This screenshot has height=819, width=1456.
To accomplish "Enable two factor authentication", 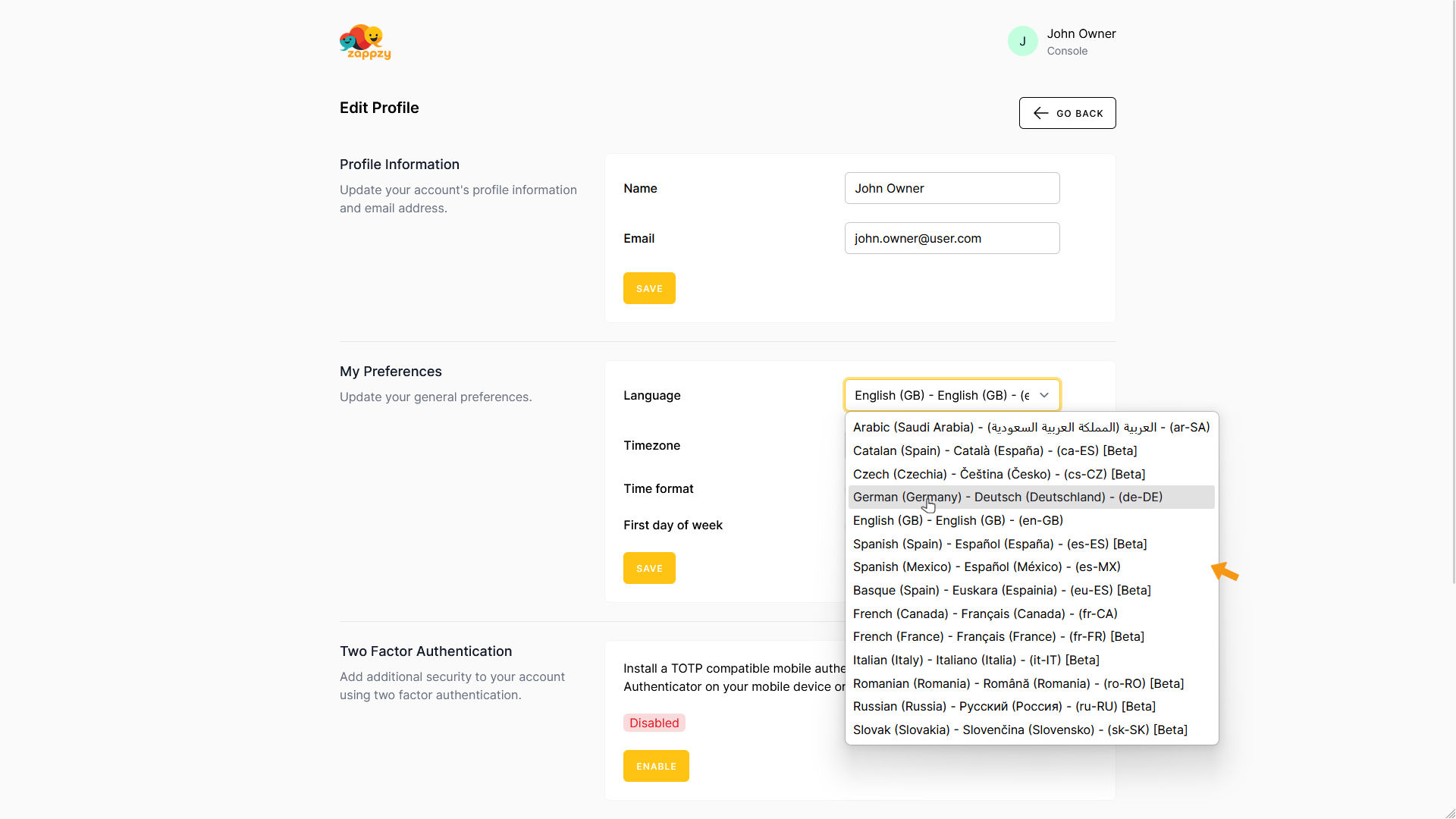I will click(656, 766).
